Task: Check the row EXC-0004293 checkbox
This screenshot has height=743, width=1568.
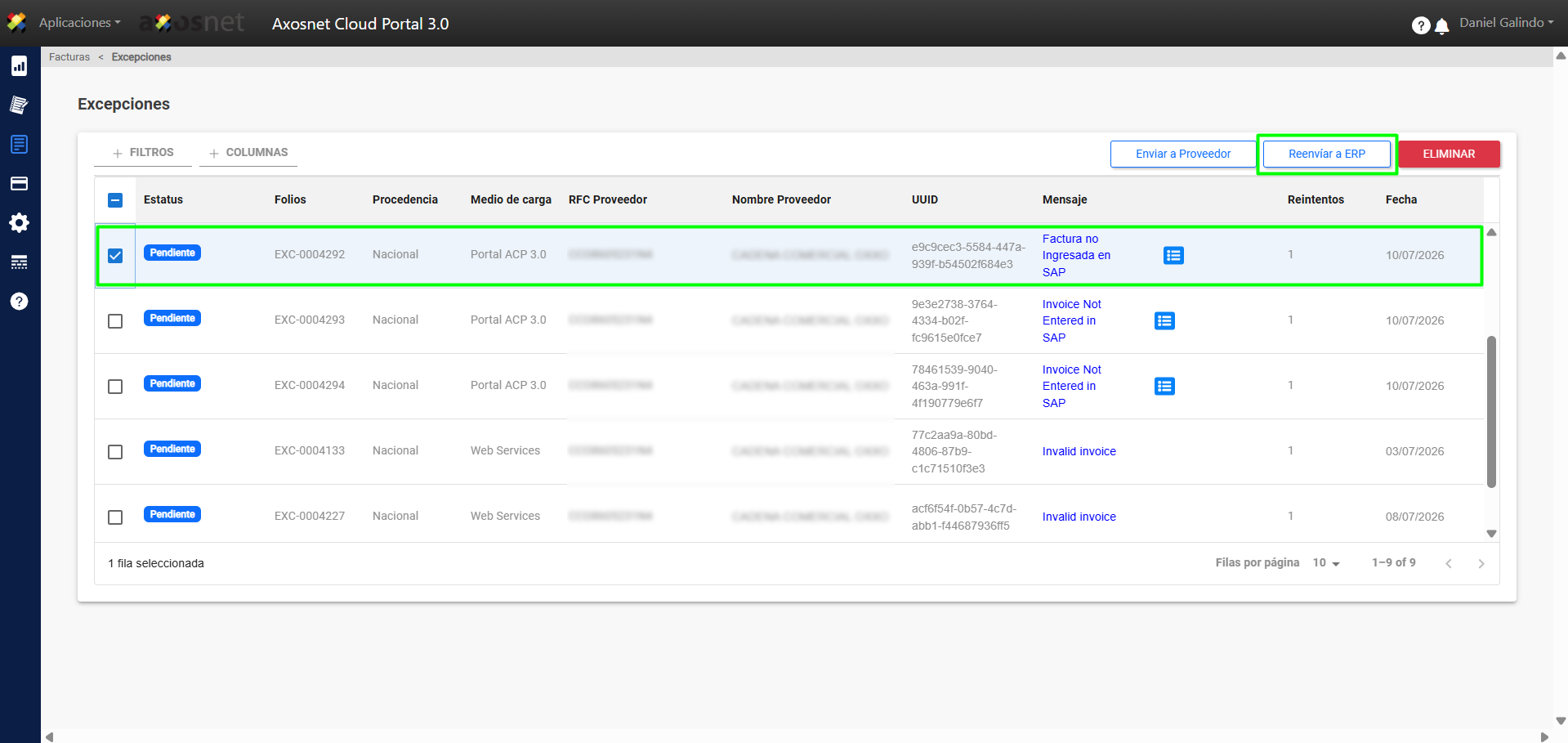Action: [x=115, y=321]
